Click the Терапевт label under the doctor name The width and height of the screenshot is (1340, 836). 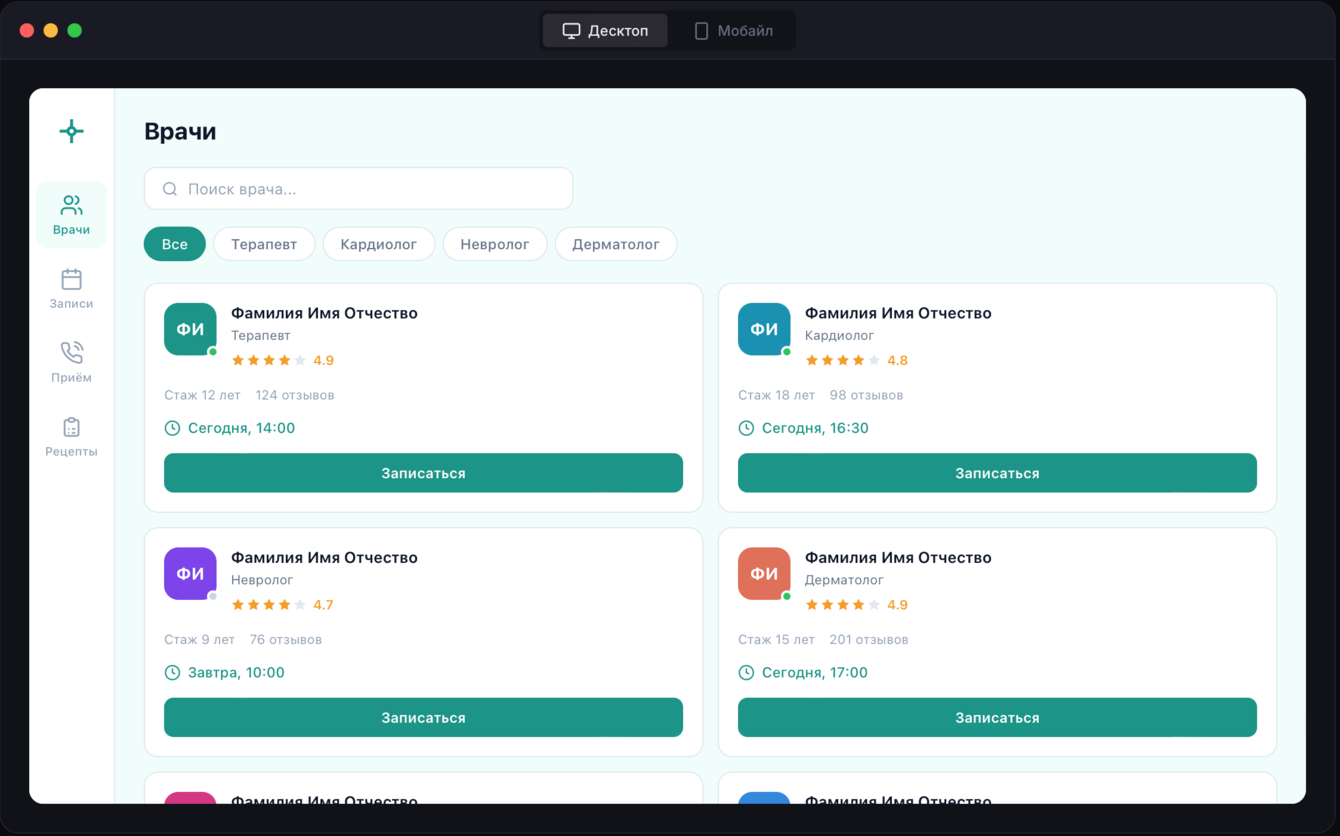(261, 336)
